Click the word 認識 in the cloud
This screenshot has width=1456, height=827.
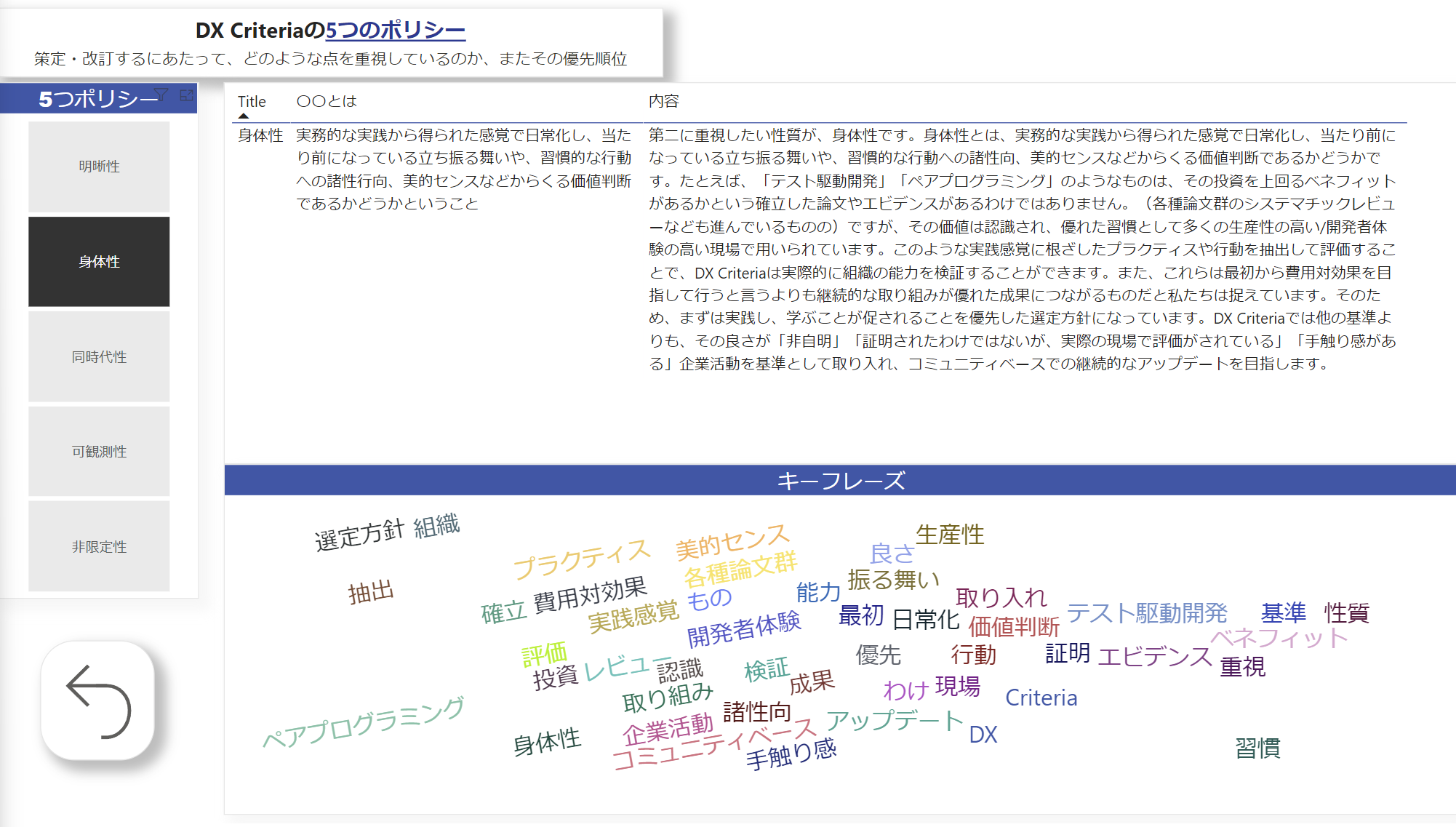click(x=680, y=670)
